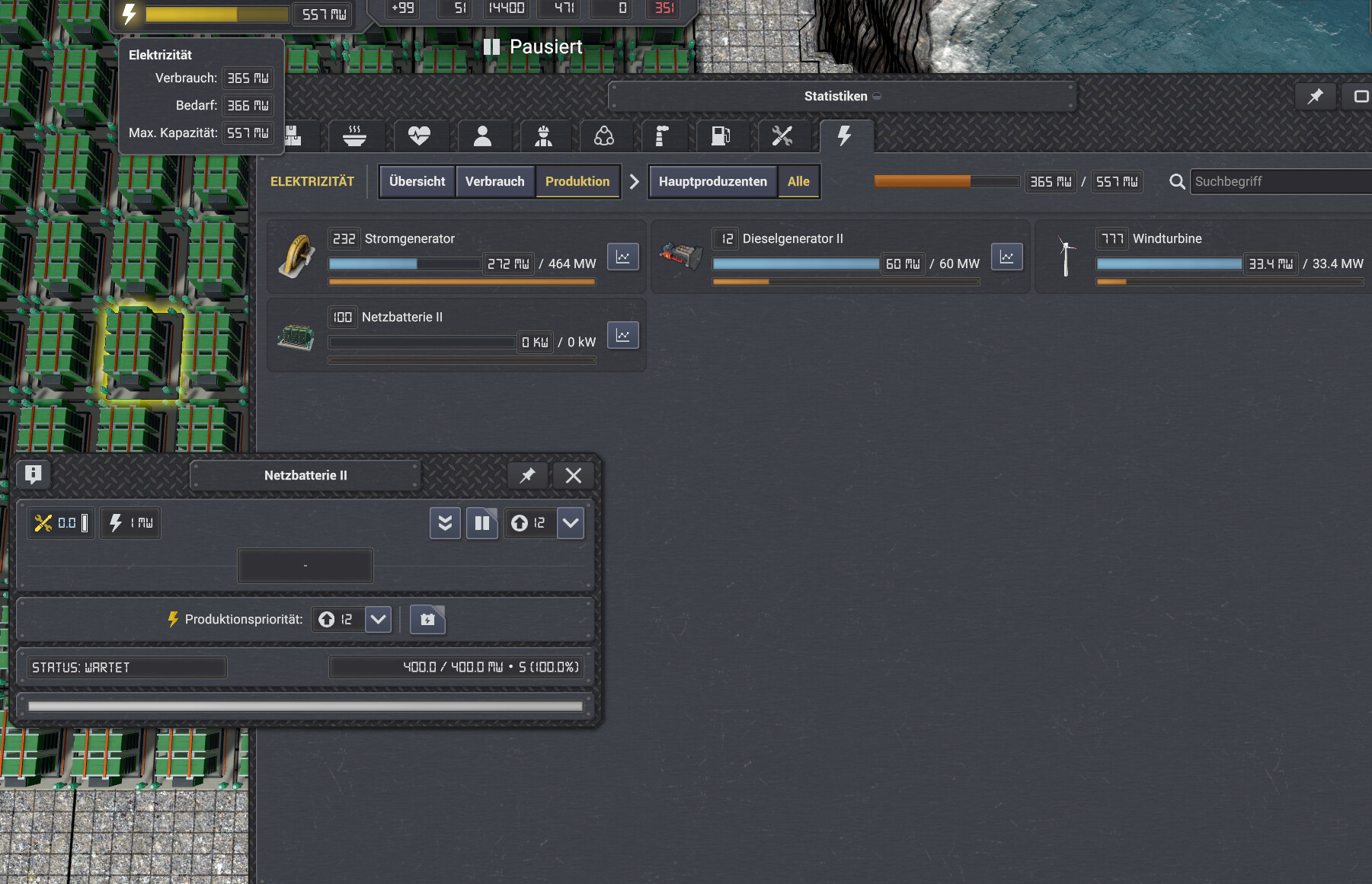Switch to the Verbrauch tab
Screen dimensions: 1372x884
click(495, 181)
